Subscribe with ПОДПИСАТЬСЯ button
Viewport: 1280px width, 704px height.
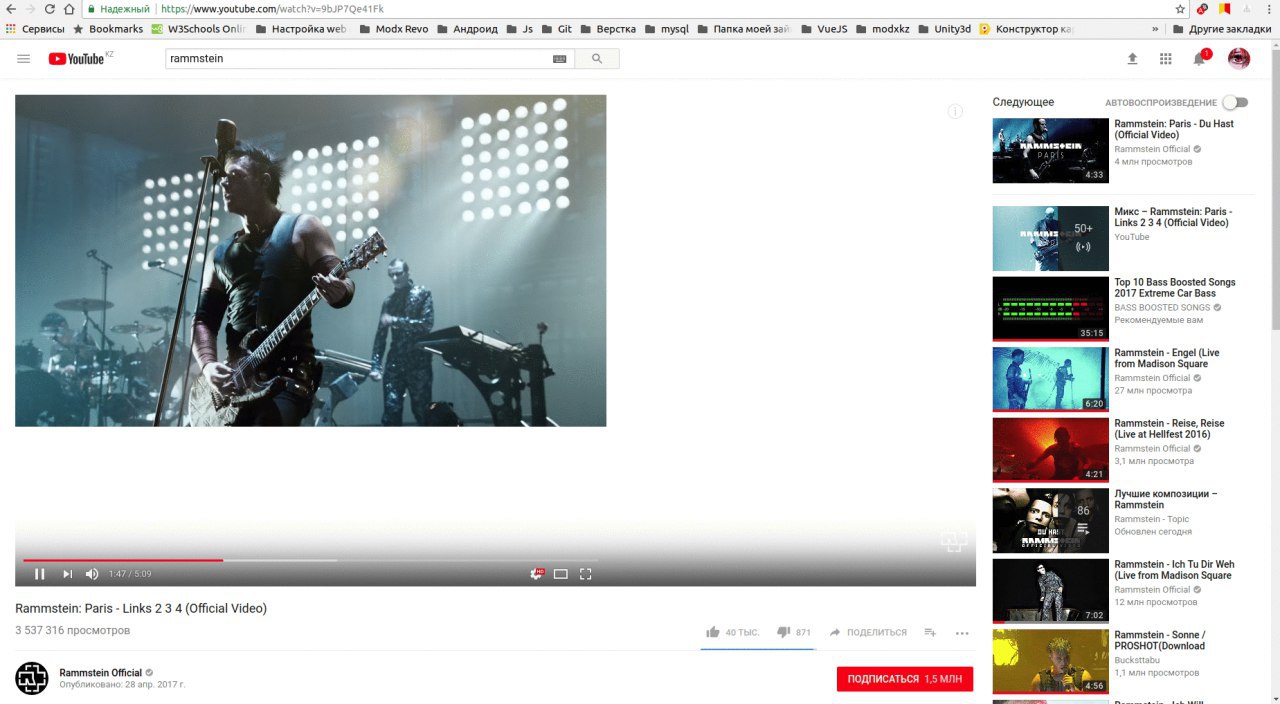pyautogui.click(x=905, y=679)
